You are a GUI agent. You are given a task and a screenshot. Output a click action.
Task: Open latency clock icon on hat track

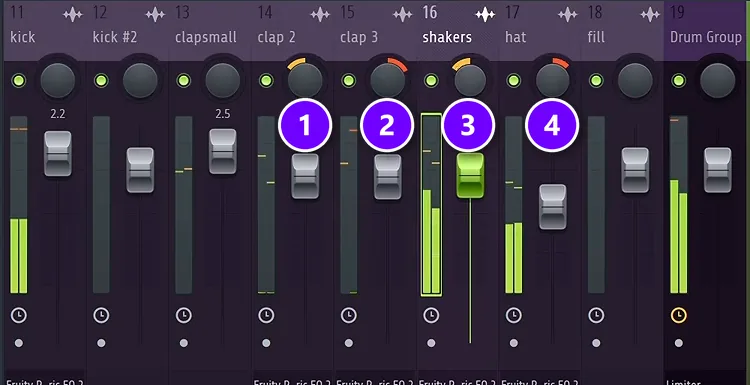click(x=514, y=315)
